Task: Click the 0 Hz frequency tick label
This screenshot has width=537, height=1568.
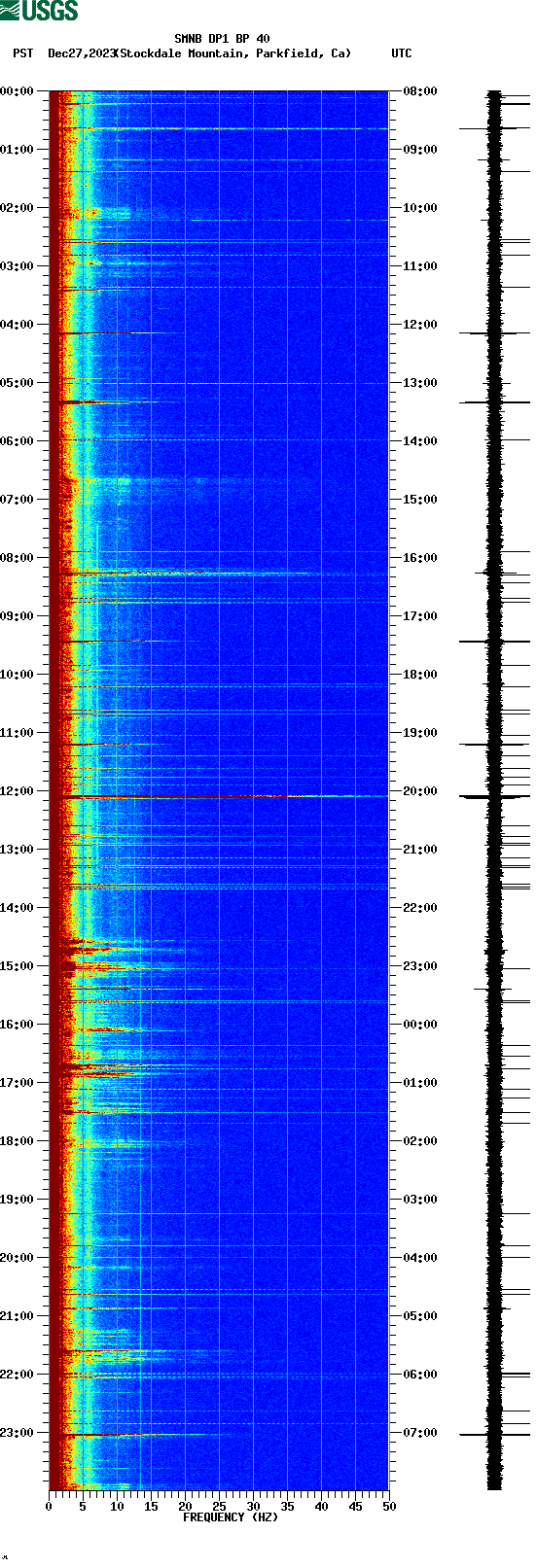Action: pyautogui.click(x=49, y=1507)
